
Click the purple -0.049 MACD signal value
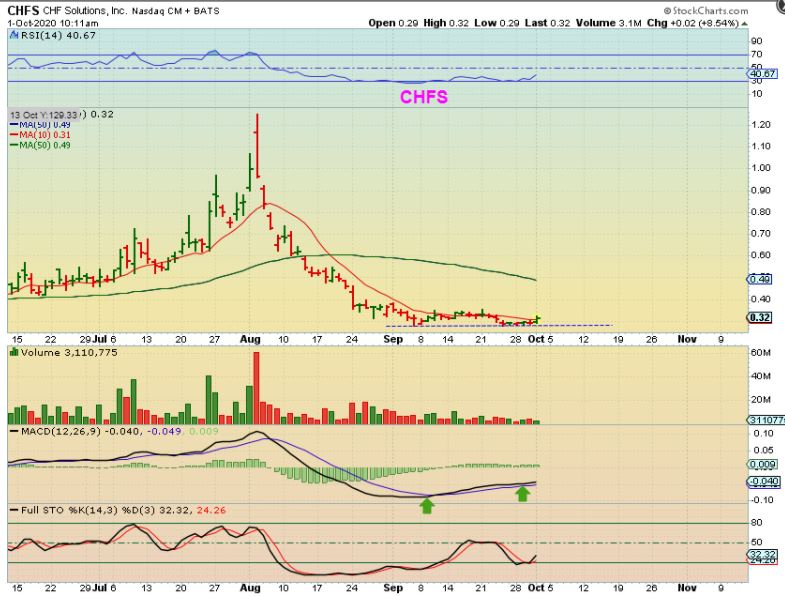166,431
